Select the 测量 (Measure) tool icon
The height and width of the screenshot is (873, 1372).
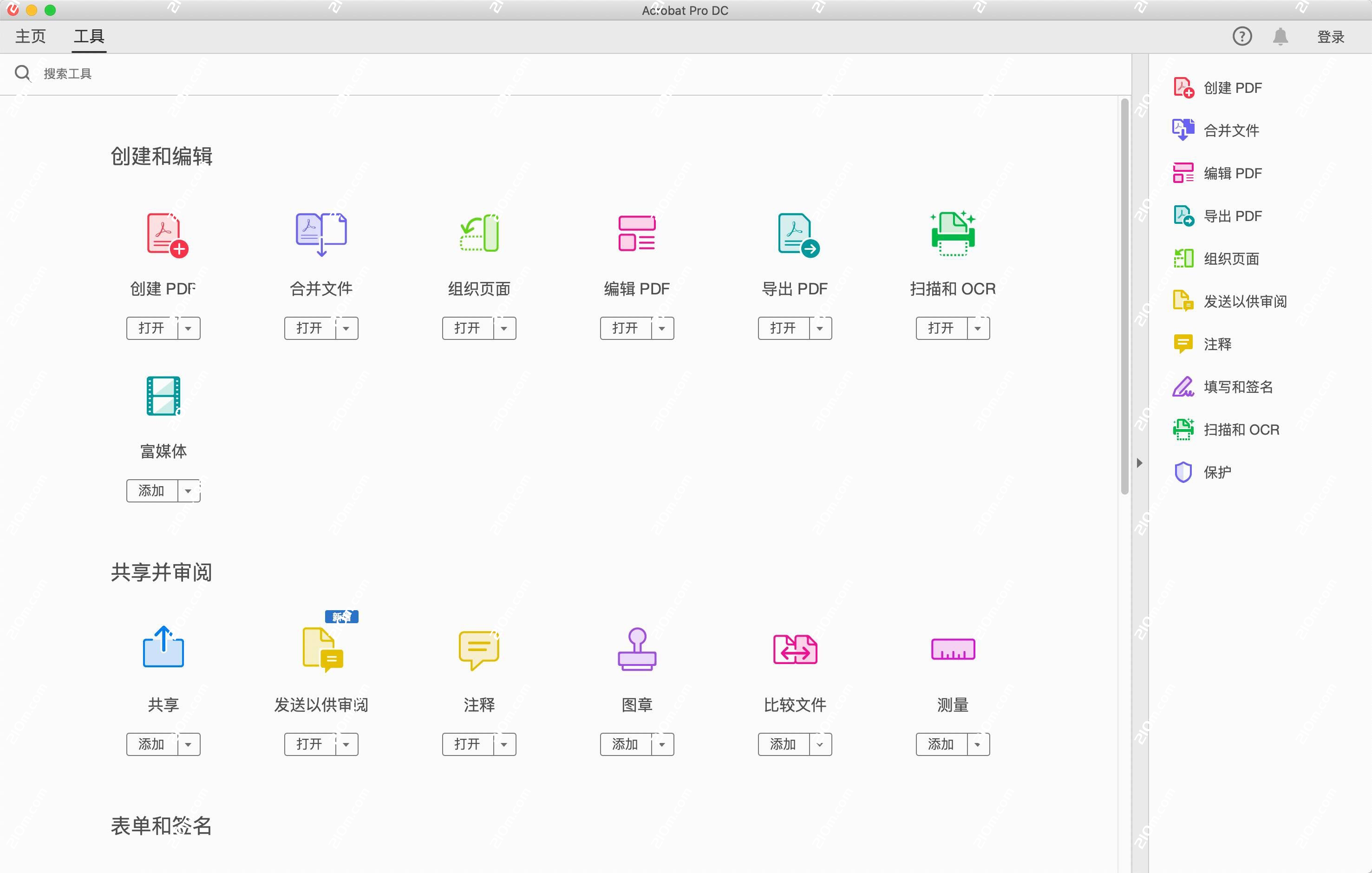click(x=953, y=649)
